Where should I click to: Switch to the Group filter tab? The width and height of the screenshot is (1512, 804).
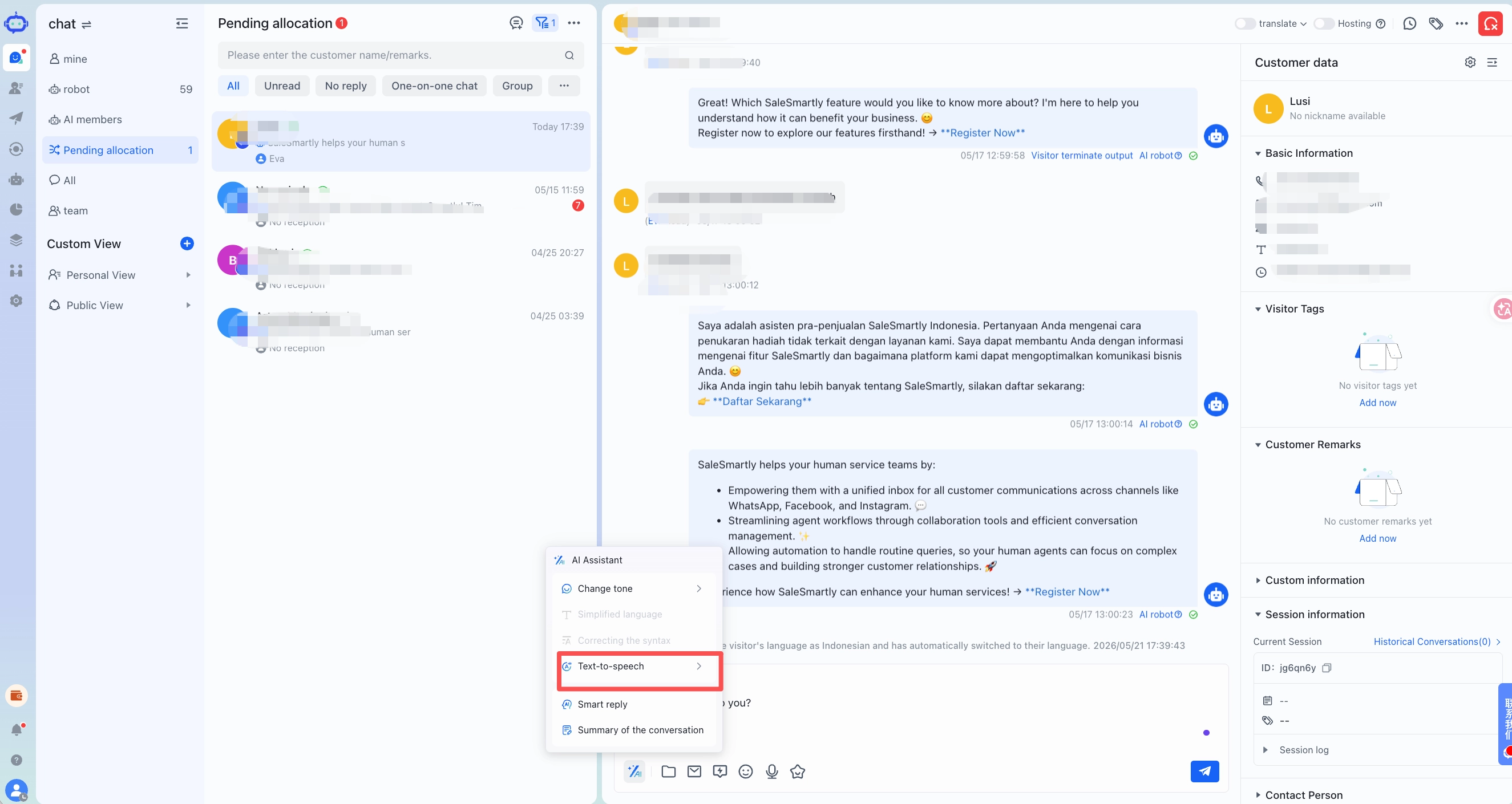pyautogui.click(x=517, y=86)
